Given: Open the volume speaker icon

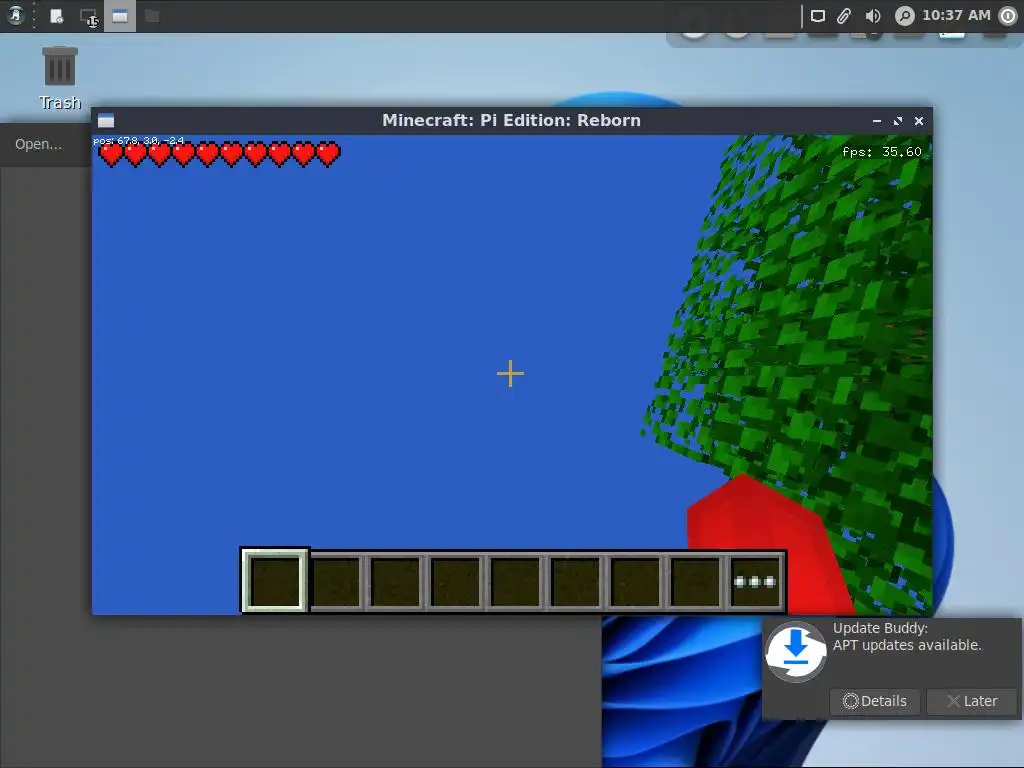Looking at the screenshot, I should click(x=872, y=16).
